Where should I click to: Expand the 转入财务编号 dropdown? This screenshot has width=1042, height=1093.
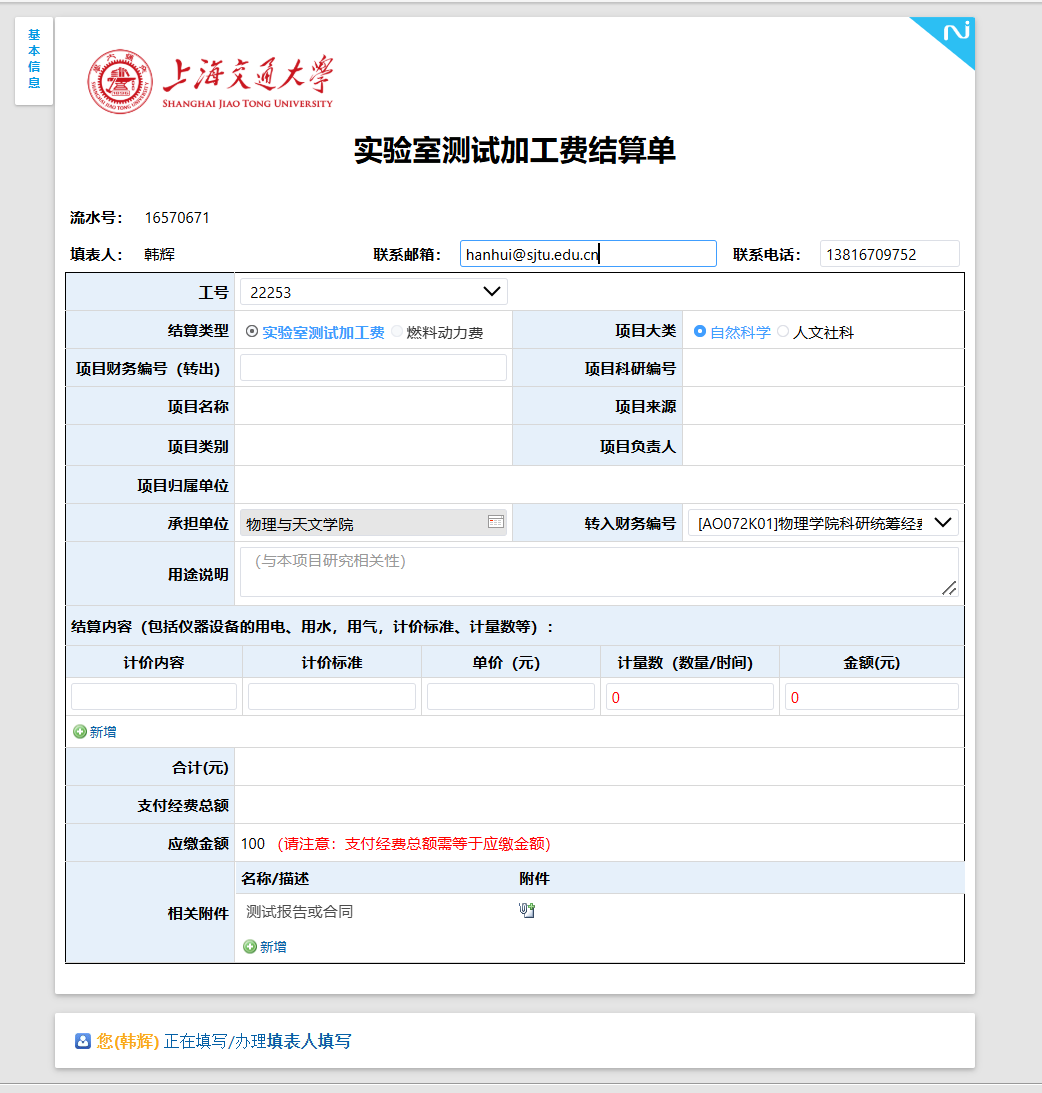tap(822, 523)
